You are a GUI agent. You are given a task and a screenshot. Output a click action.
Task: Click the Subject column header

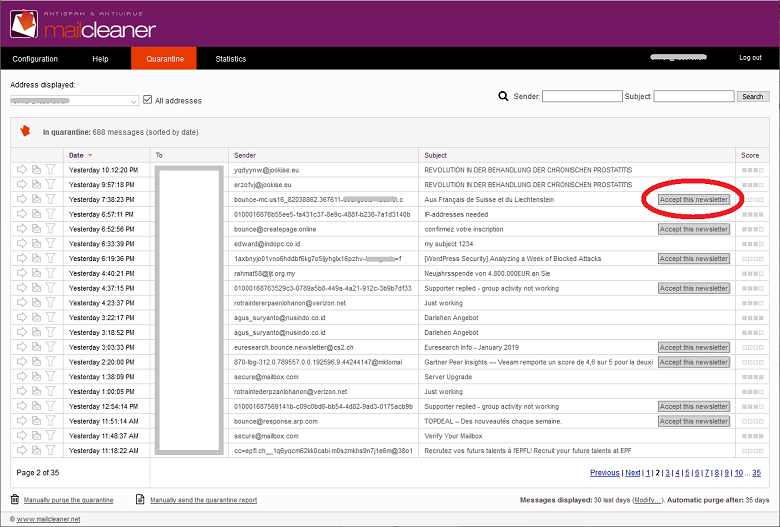point(435,155)
